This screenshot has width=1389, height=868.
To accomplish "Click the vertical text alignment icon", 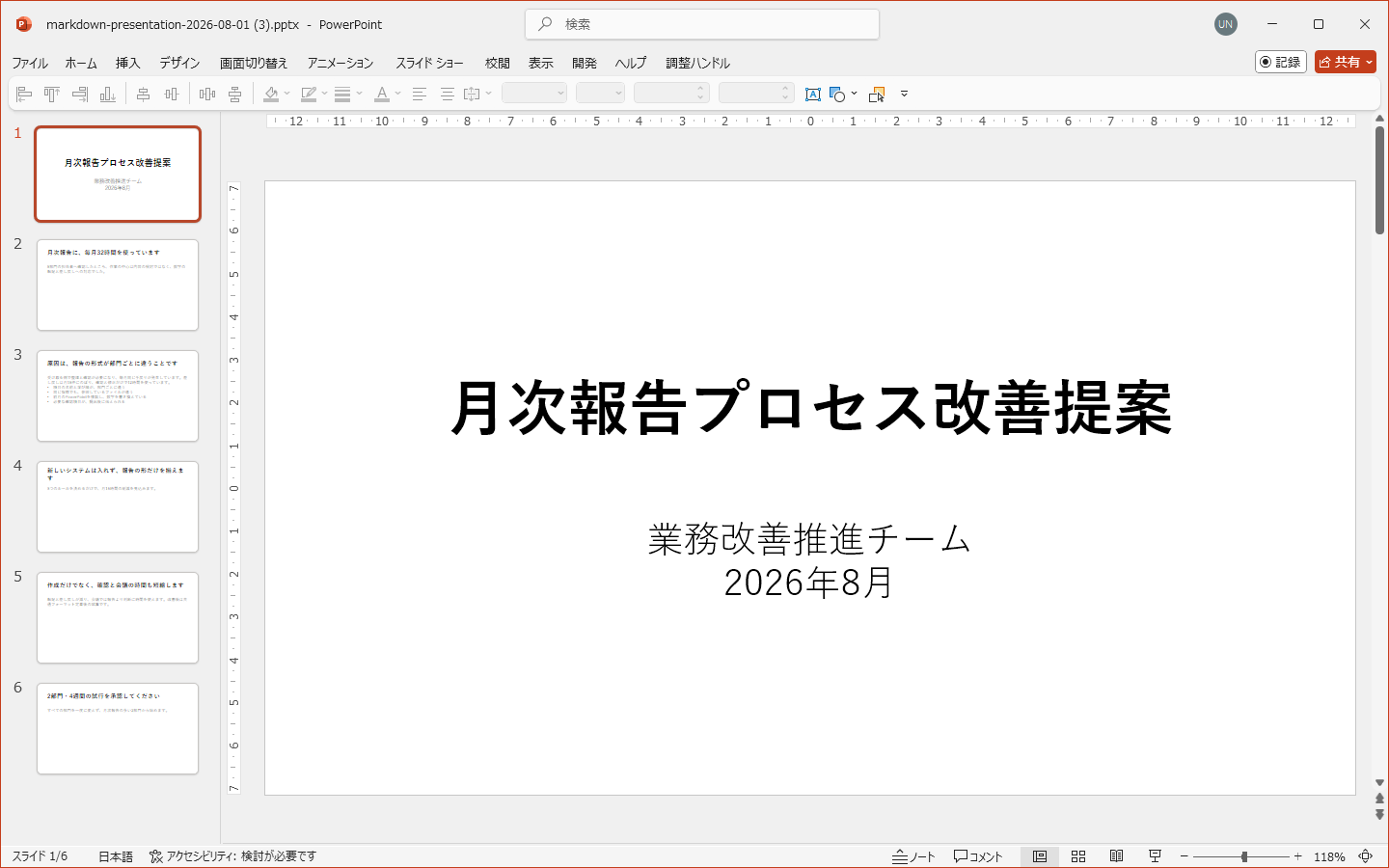I will 472,94.
